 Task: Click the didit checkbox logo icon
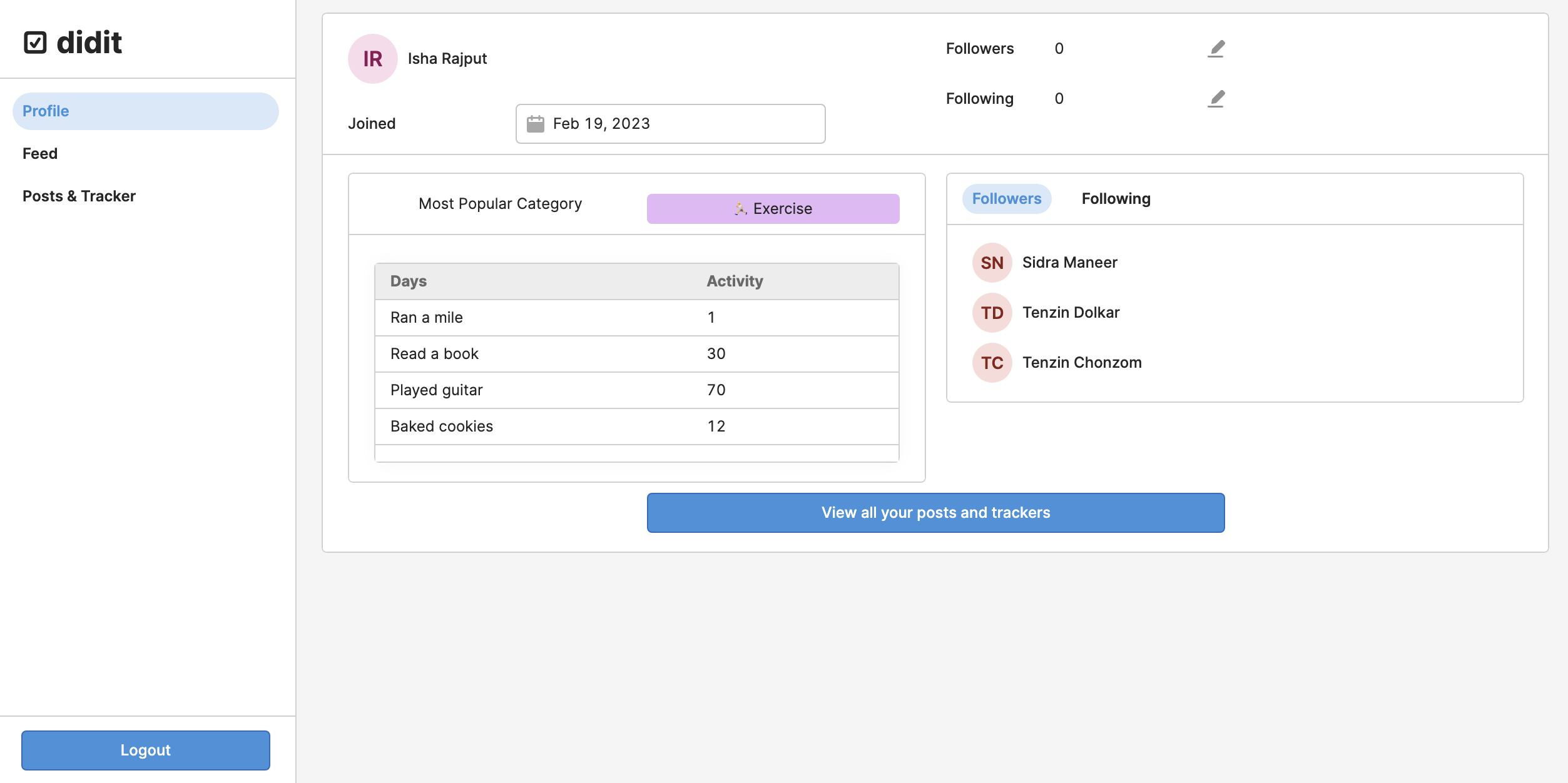pos(36,43)
